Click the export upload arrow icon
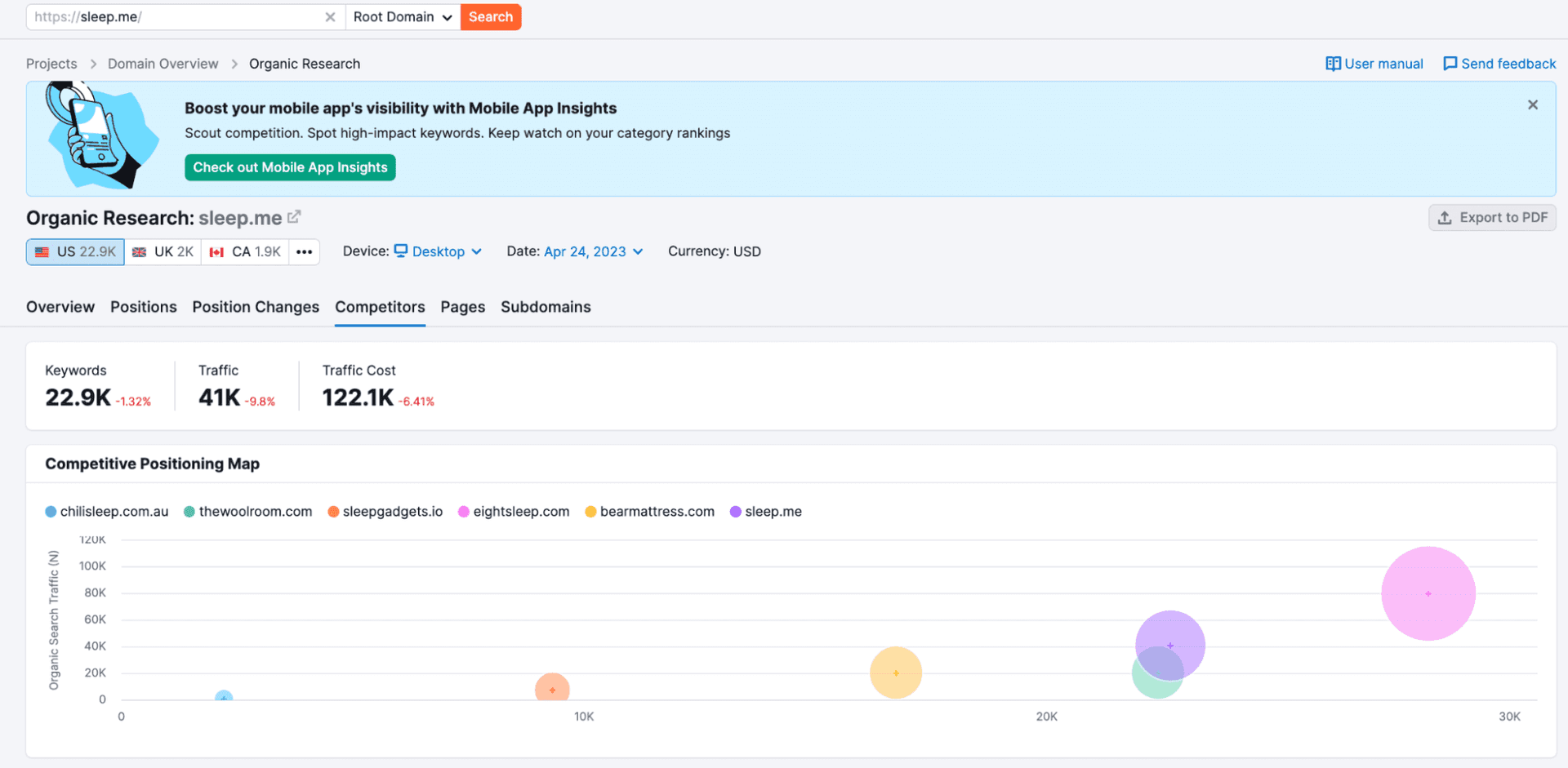 click(1445, 217)
